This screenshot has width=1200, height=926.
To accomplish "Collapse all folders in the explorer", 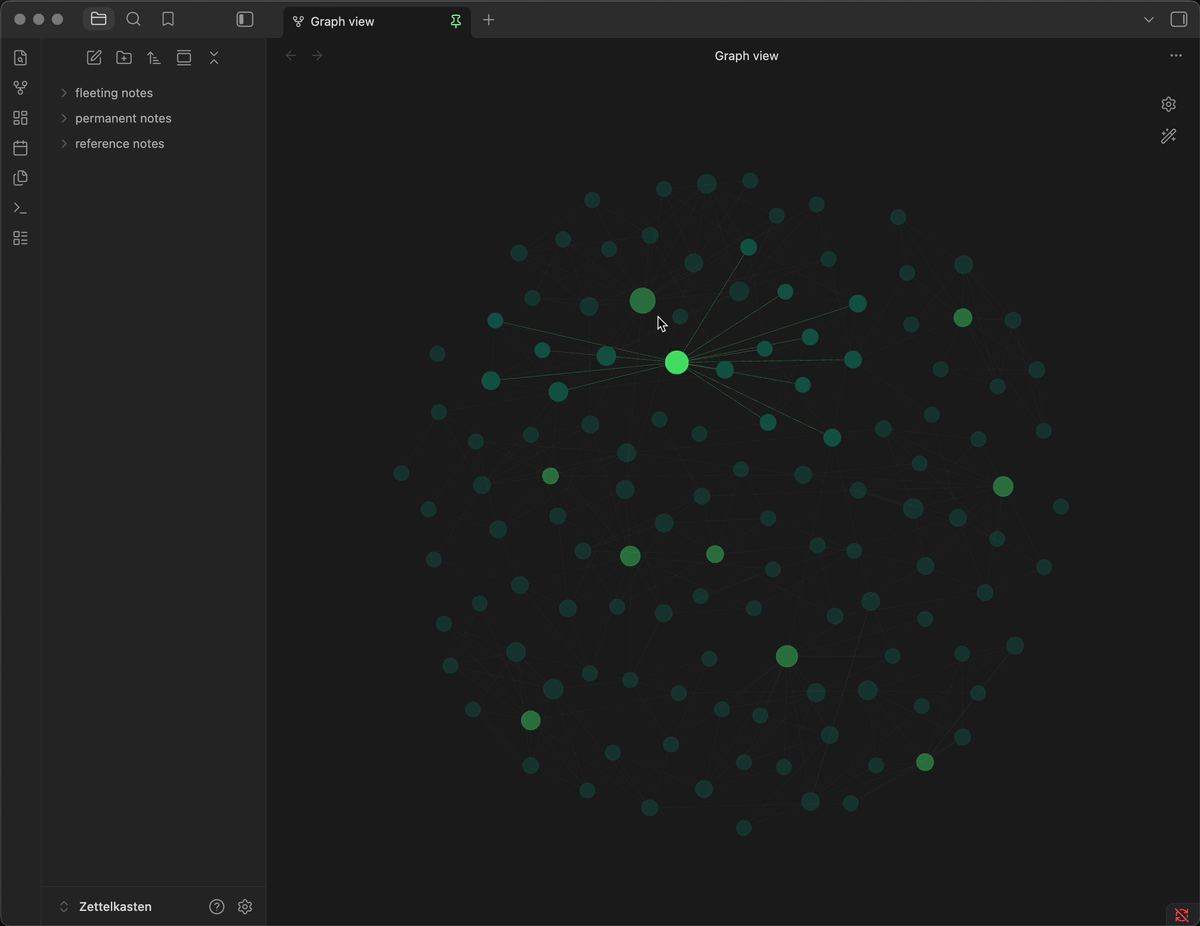I will point(214,58).
